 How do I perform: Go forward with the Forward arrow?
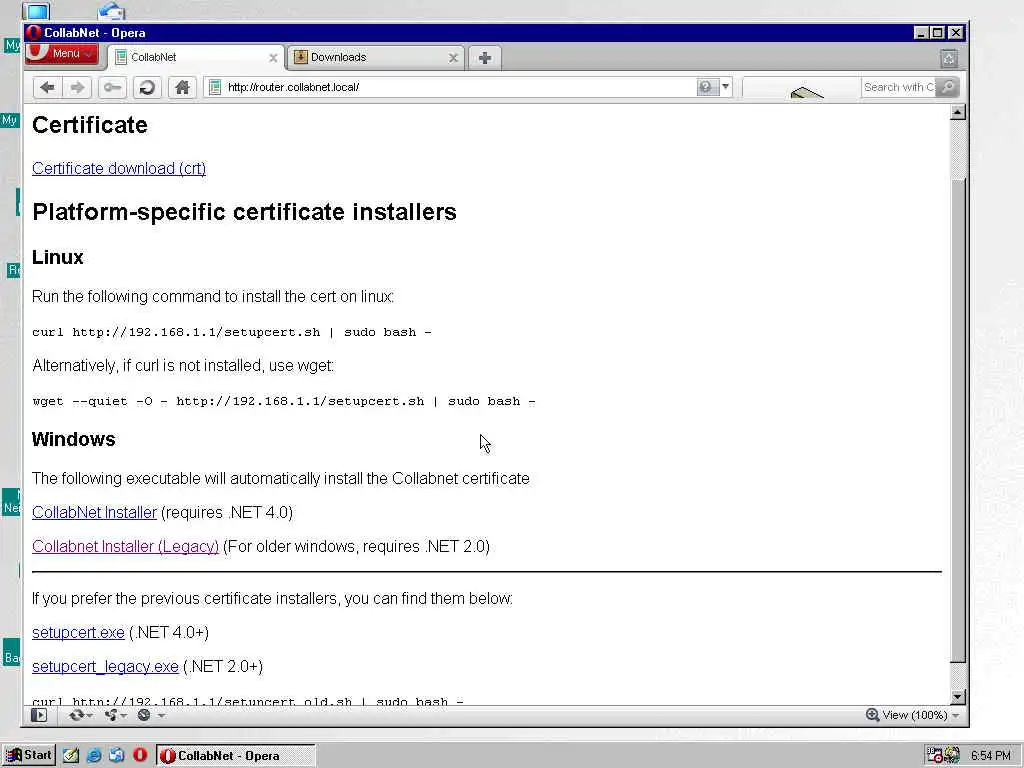point(77,88)
